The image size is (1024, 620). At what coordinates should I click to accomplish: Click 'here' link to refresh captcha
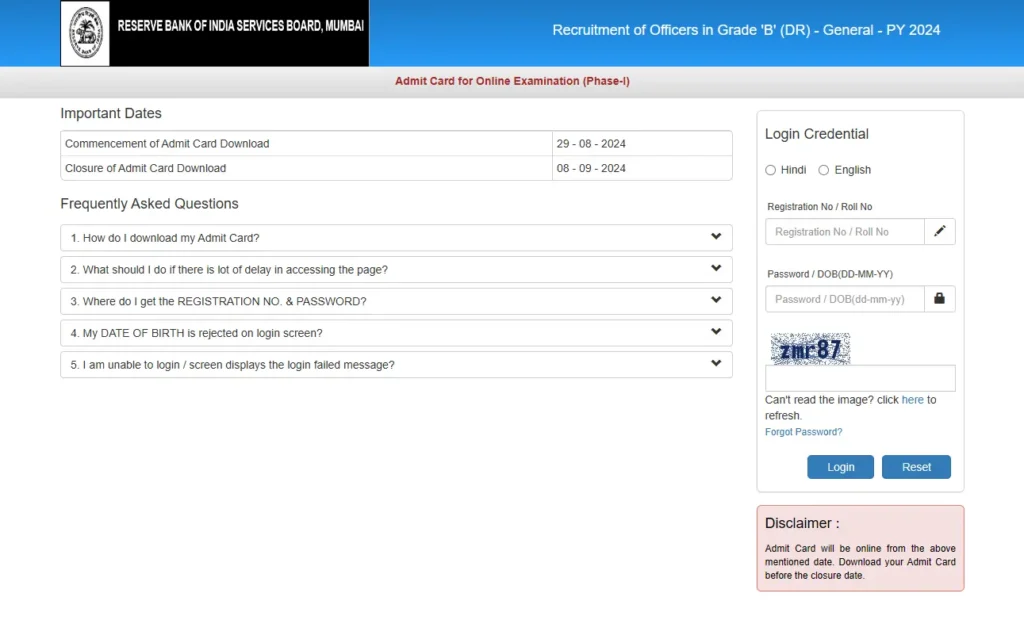click(912, 400)
